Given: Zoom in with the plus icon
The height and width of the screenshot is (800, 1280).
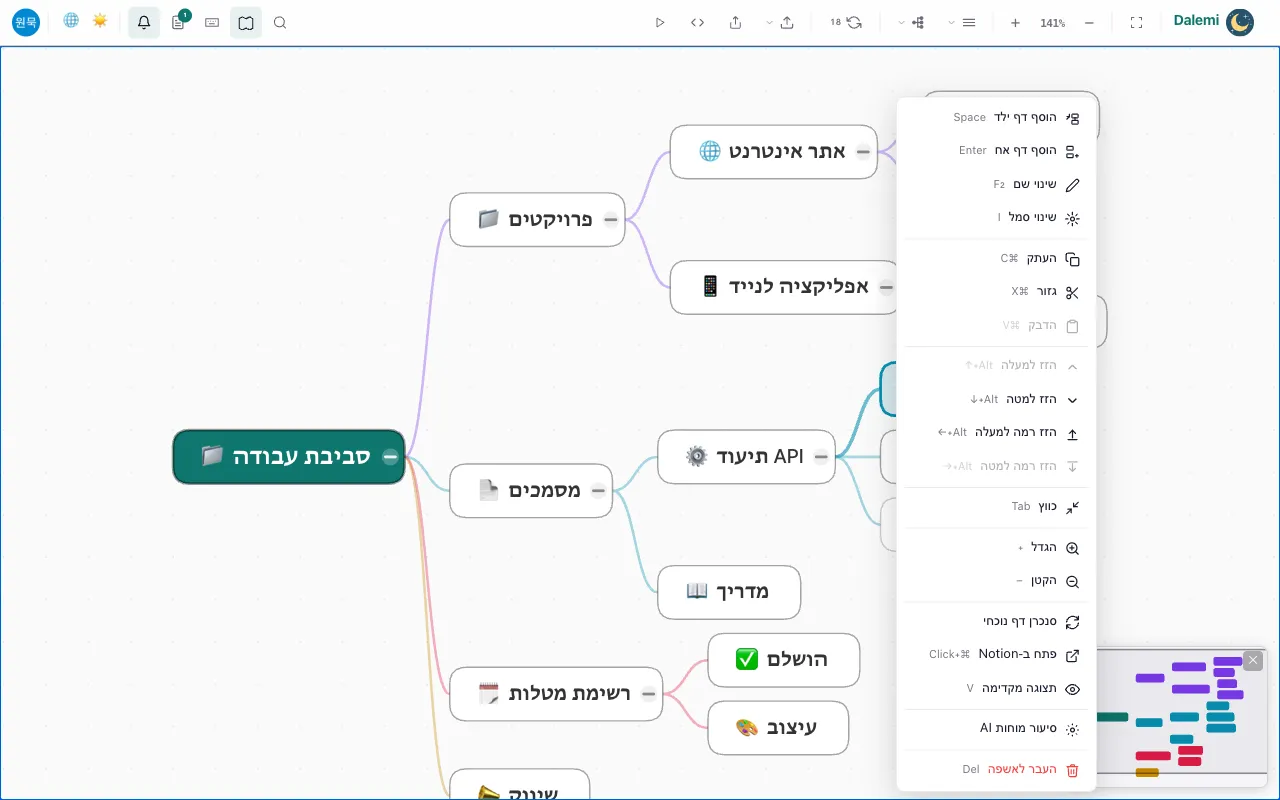Looking at the screenshot, I should click(x=1015, y=22).
